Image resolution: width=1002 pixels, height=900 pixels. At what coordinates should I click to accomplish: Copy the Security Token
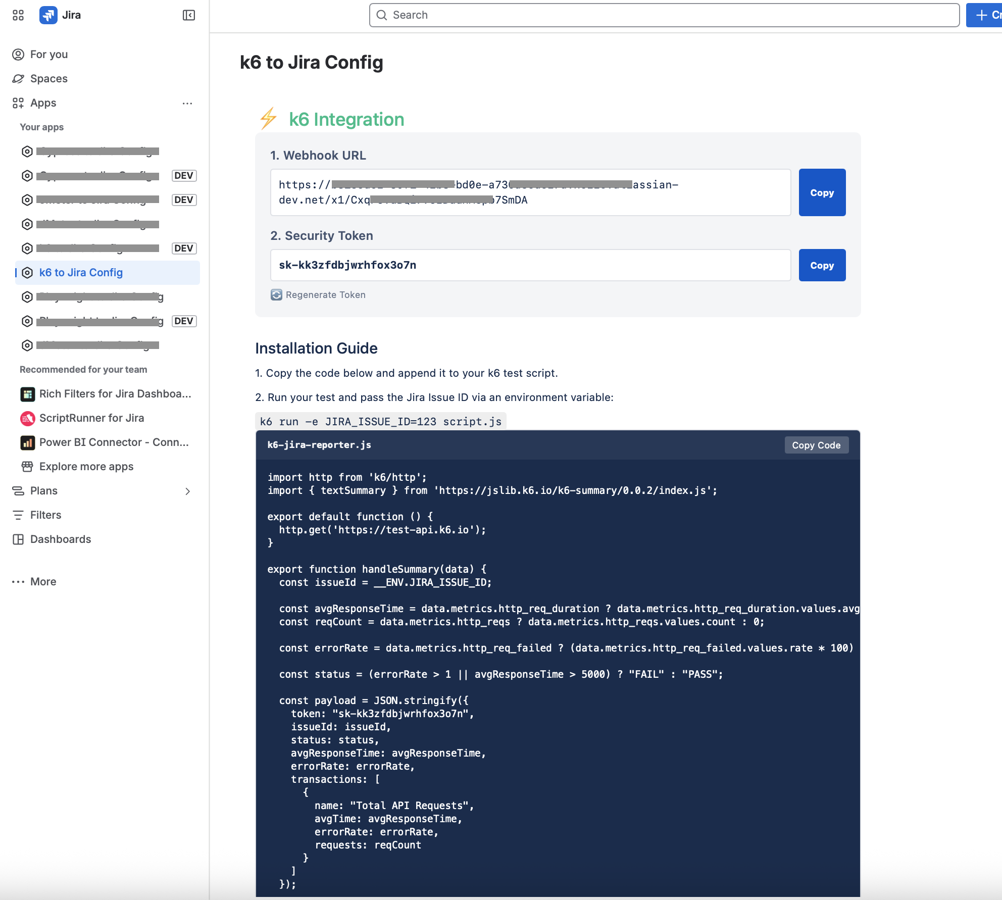coord(822,265)
